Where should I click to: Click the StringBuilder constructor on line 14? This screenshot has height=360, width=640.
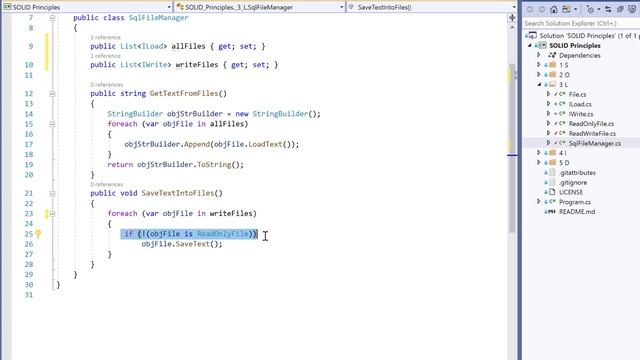tap(280, 113)
